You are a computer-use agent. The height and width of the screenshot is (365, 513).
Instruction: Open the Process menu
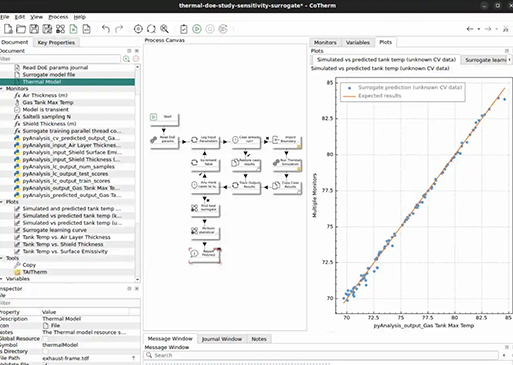[x=58, y=17]
